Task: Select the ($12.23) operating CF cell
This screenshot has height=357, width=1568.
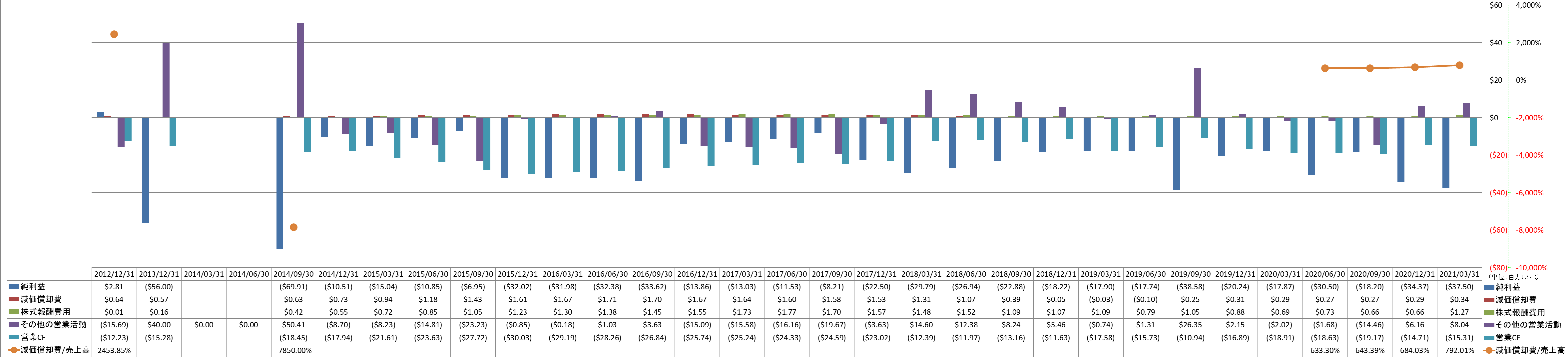Action: (115, 338)
